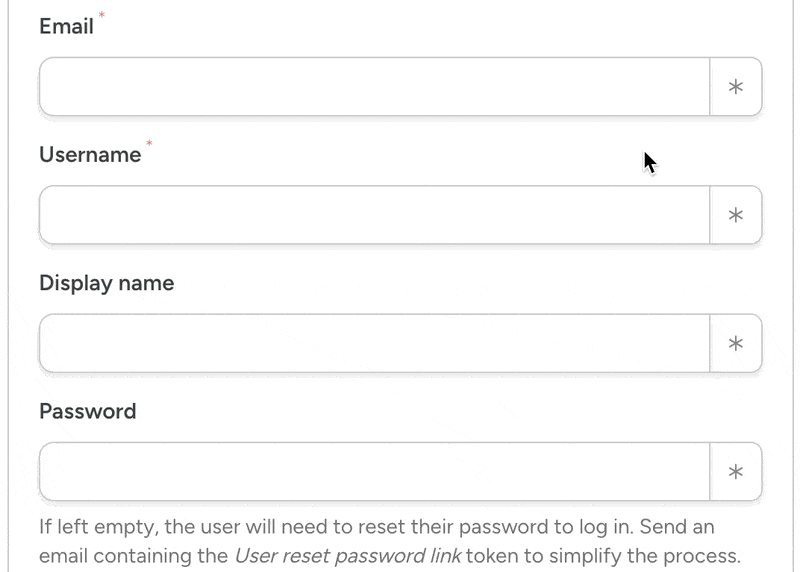Select the Display name input field
The image size is (800, 572).
tap(374, 344)
